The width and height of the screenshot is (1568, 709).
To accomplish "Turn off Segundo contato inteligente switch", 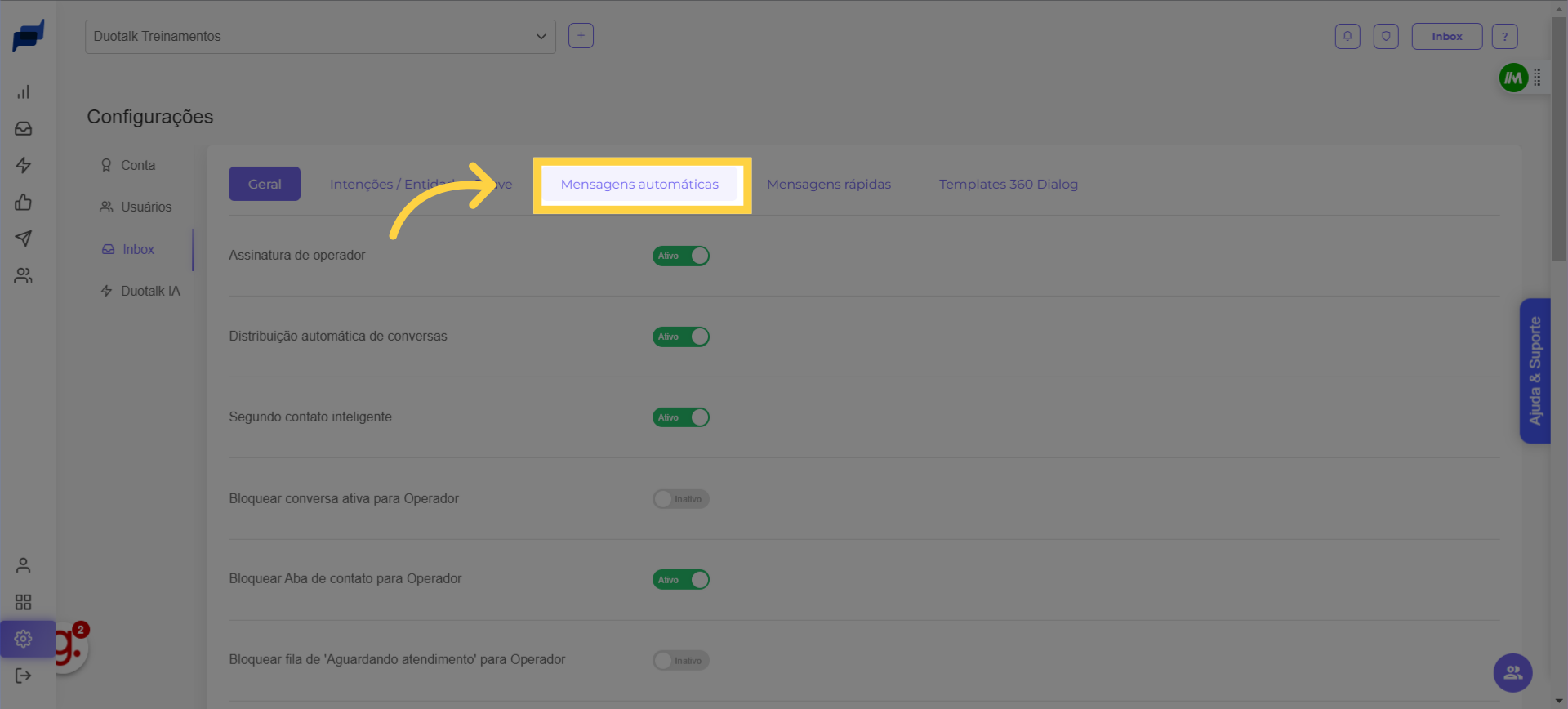I will click(680, 417).
